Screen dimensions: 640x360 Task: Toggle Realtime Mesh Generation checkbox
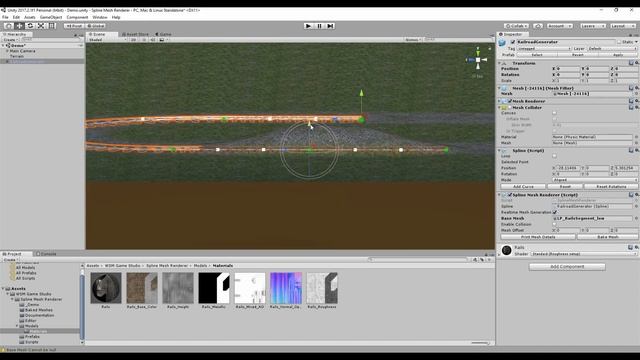click(x=554, y=212)
